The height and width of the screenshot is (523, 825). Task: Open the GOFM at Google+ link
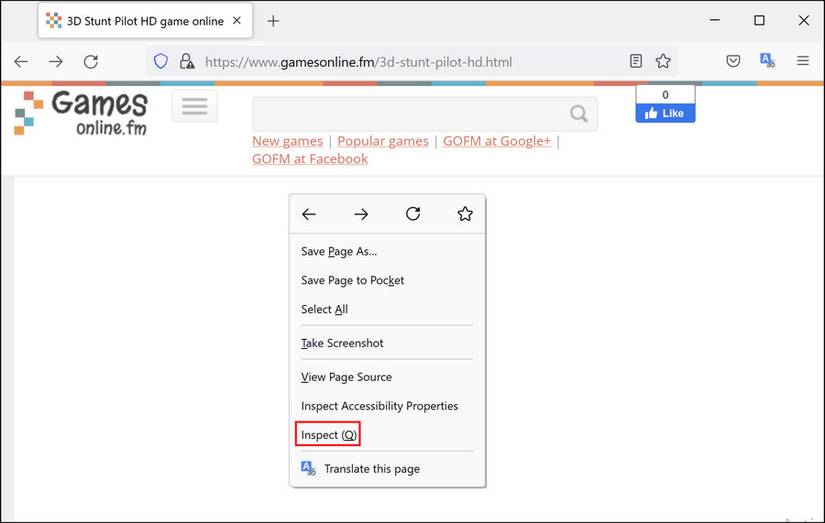click(x=497, y=141)
